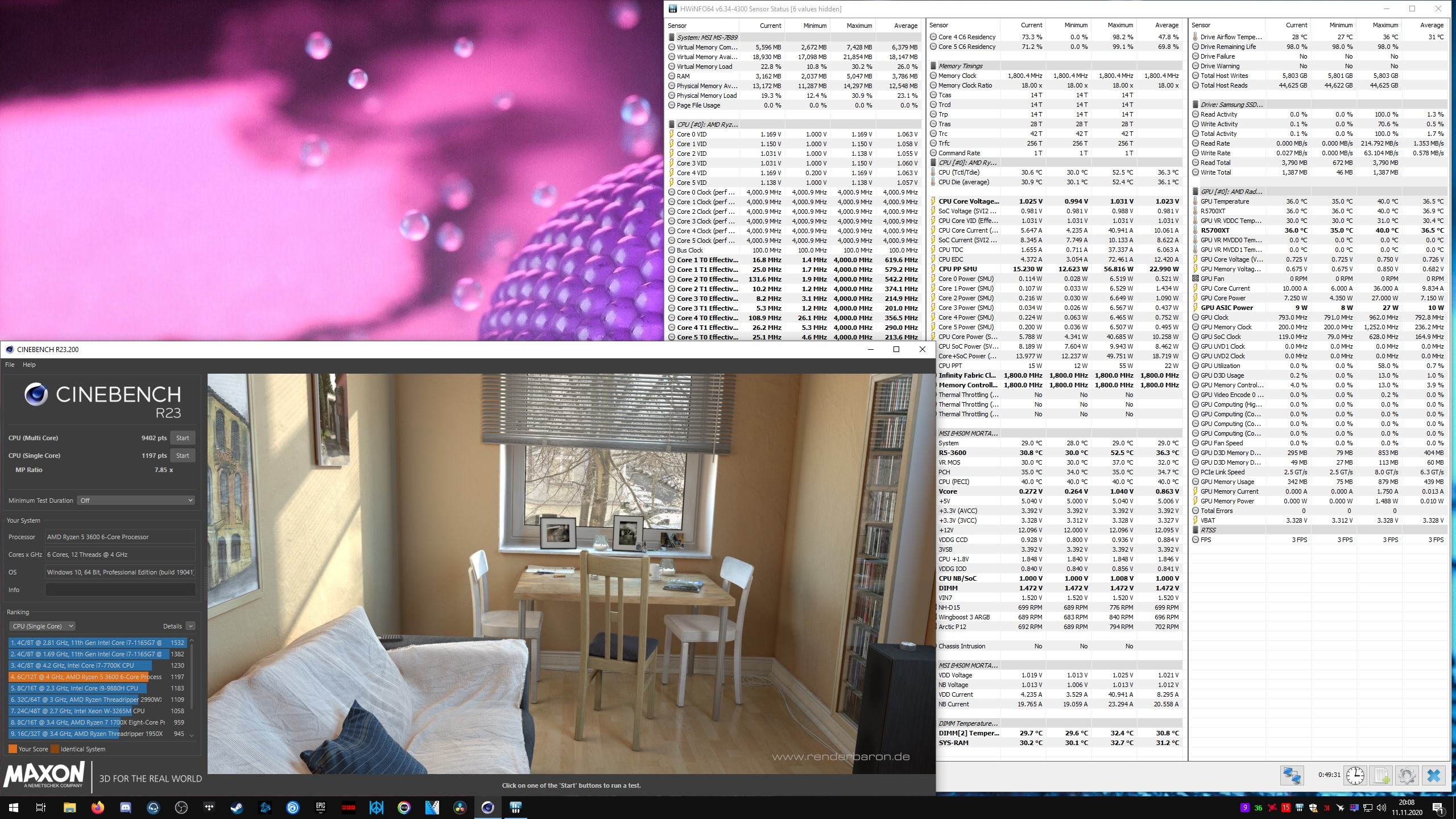
Task: Click HWiNFO remote network connection icon
Action: [1292, 775]
